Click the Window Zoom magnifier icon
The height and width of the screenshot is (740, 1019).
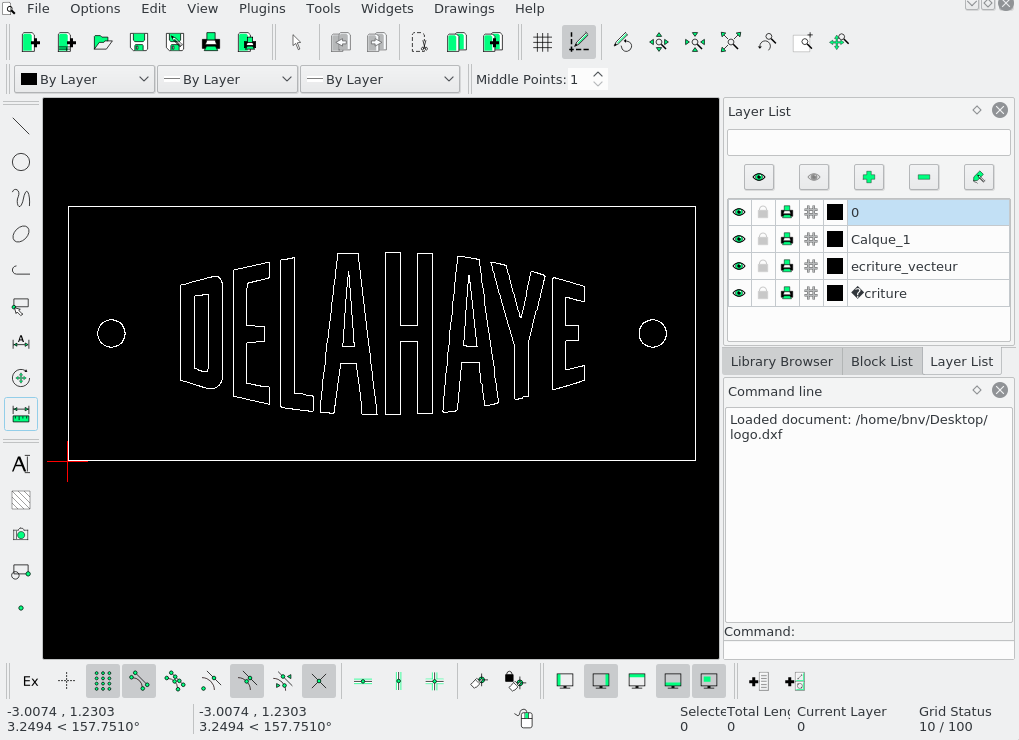click(x=803, y=43)
